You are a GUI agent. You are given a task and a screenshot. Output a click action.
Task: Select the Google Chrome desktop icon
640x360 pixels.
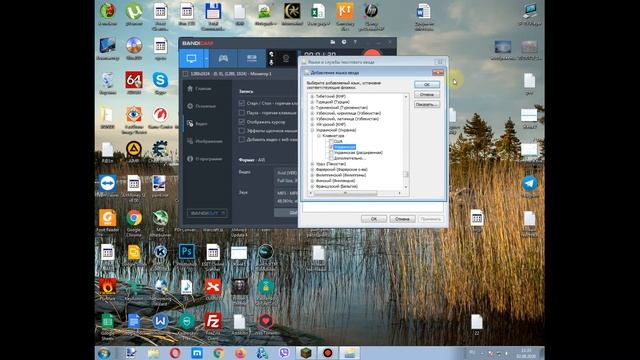(134, 222)
